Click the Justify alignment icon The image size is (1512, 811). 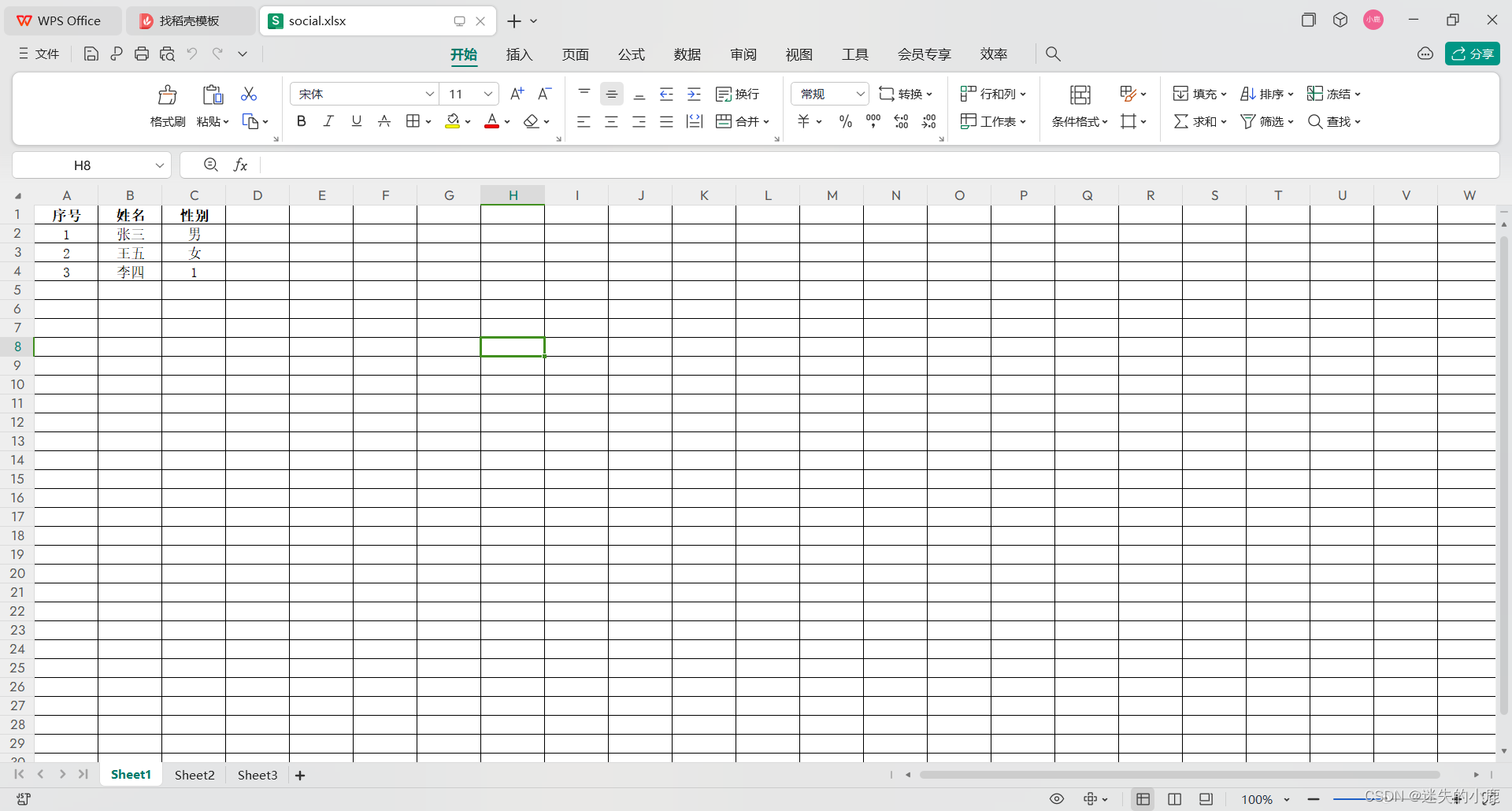(x=666, y=121)
